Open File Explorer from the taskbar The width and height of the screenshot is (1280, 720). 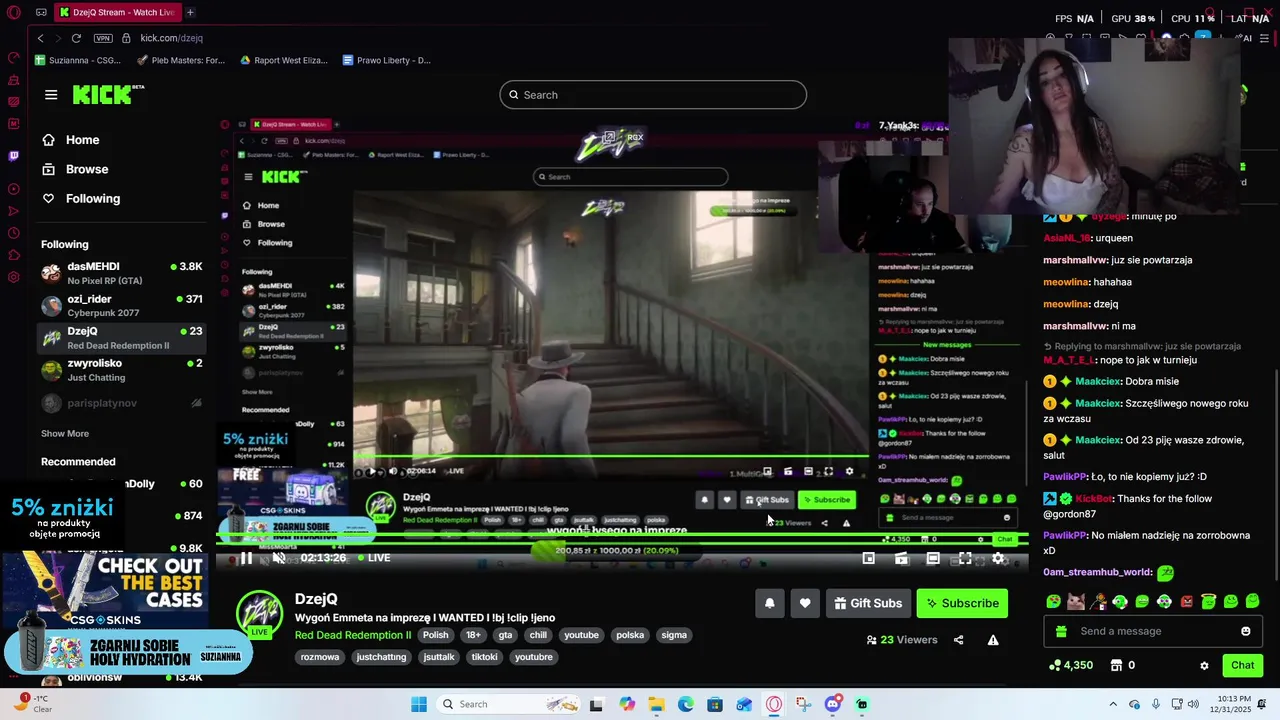(656, 704)
